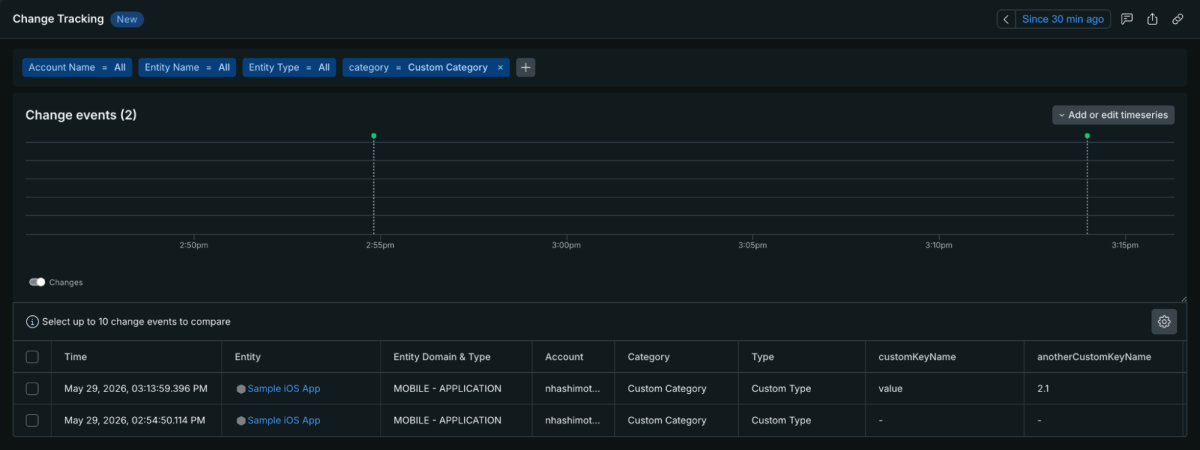Open Sample iOS App in 02:54:50 row

pyautogui.click(x=284, y=420)
